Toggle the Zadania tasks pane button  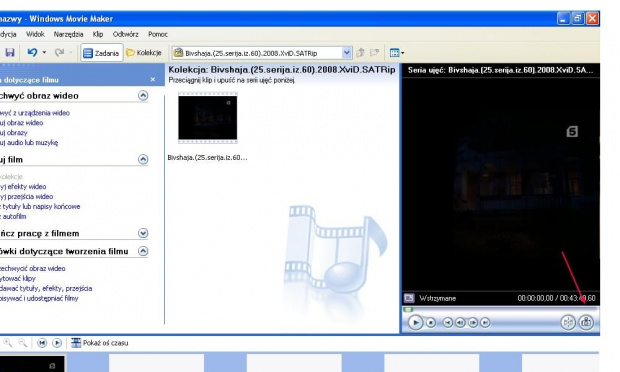[102, 53]
